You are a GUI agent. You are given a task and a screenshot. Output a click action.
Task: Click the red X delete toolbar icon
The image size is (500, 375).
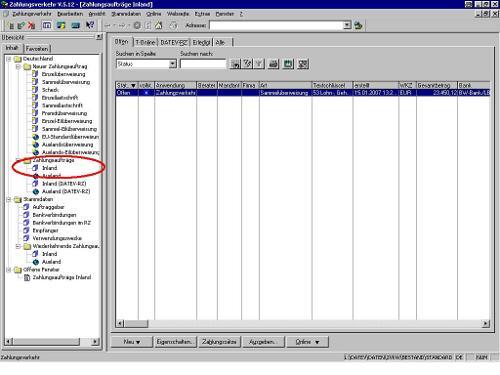[x=32, y=25]
